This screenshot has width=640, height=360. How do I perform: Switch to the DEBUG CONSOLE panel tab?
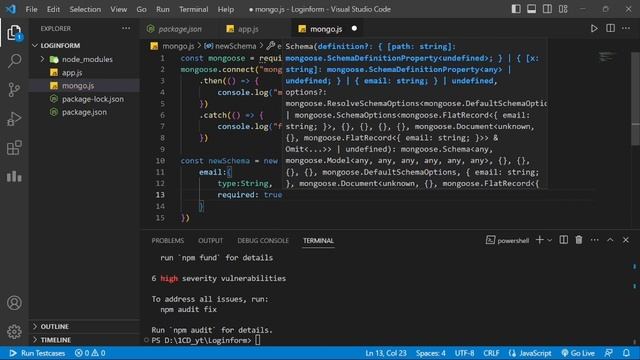point(263,240)
